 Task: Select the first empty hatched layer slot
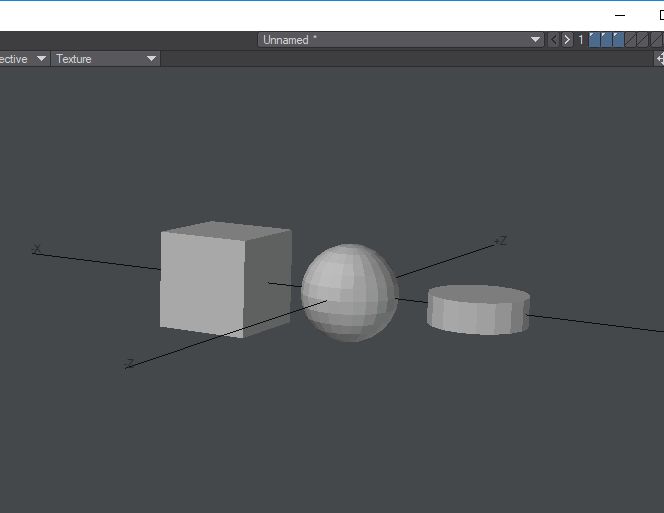click(631, 40)
